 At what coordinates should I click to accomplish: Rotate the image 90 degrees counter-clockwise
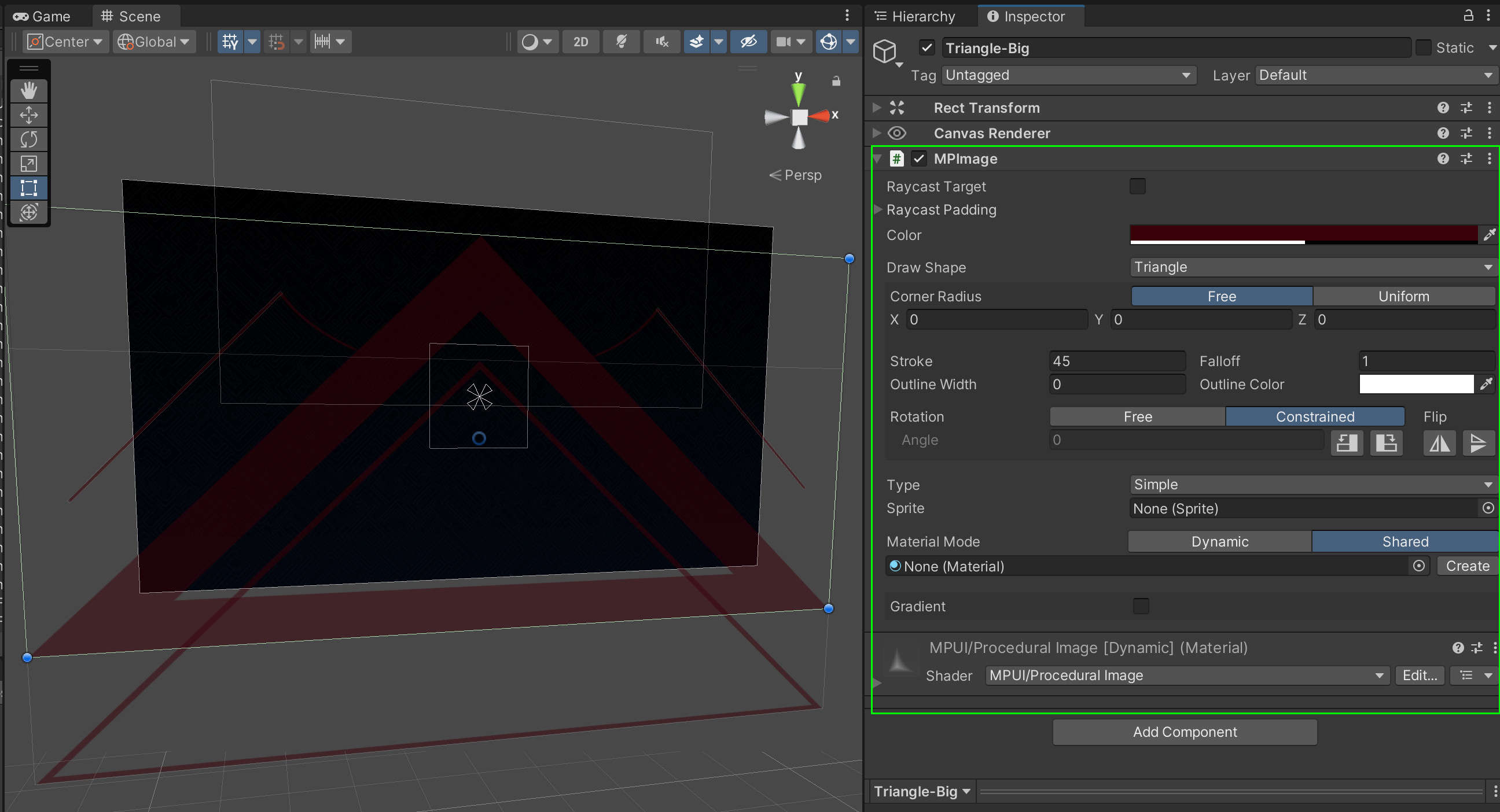tap(1347, 443)
